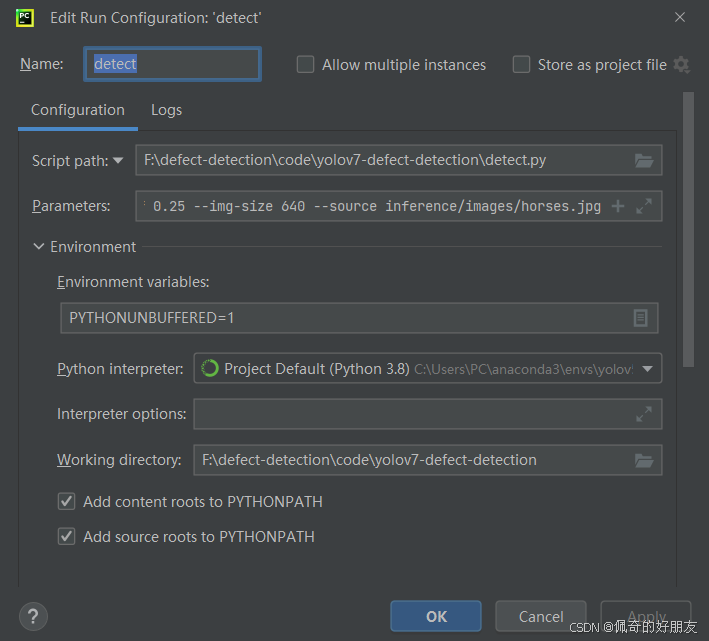The image size is (709, 641).
Task: Browse for Working directory with folder icon
Action: coord(644,461)
